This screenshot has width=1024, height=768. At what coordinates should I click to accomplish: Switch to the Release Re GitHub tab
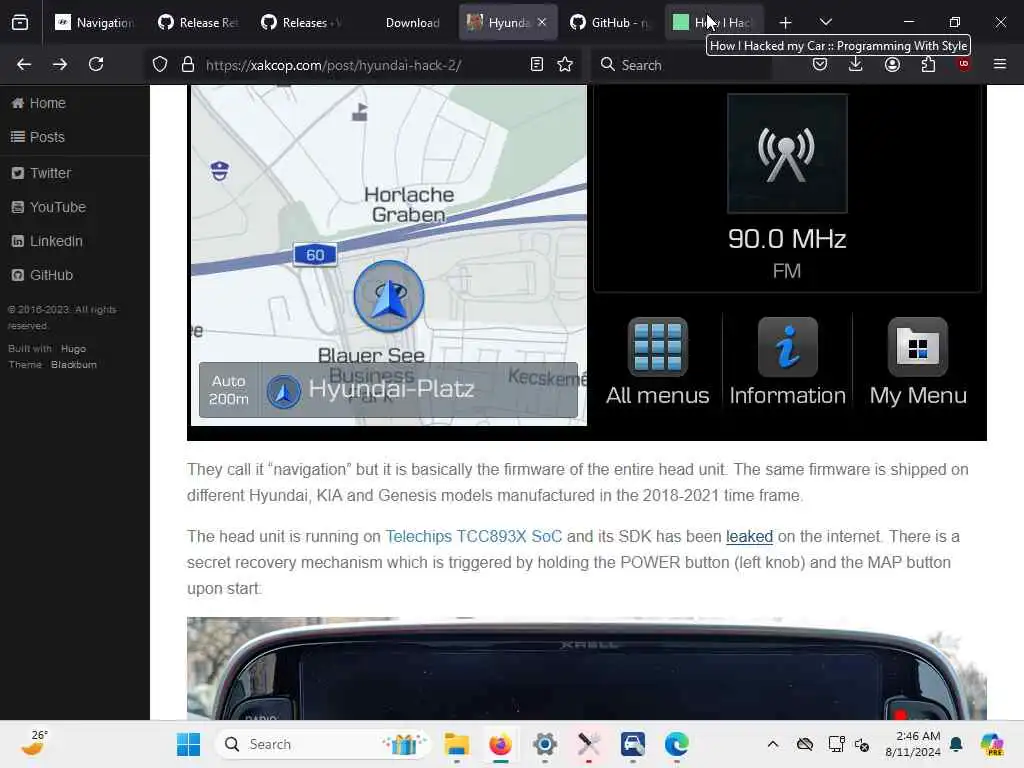coord(199,23)
